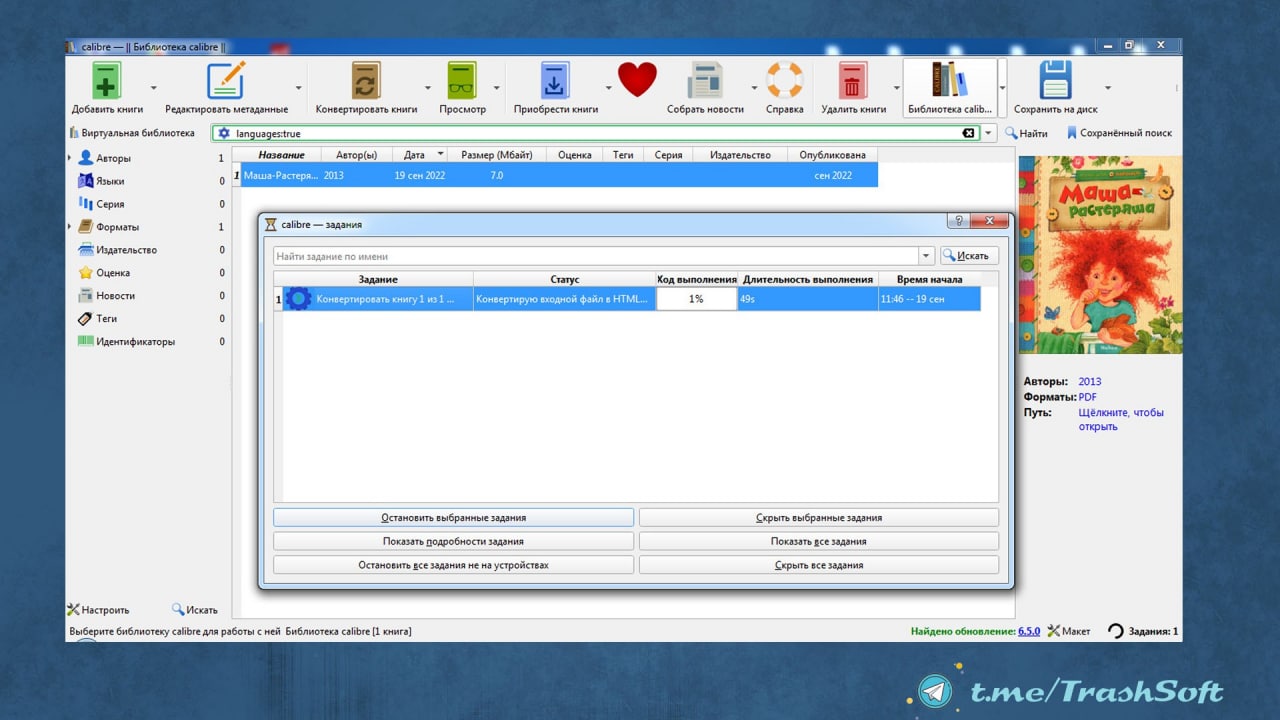Click Show all jobs (Показать все задания)
1280x720 pixels.
818,541
